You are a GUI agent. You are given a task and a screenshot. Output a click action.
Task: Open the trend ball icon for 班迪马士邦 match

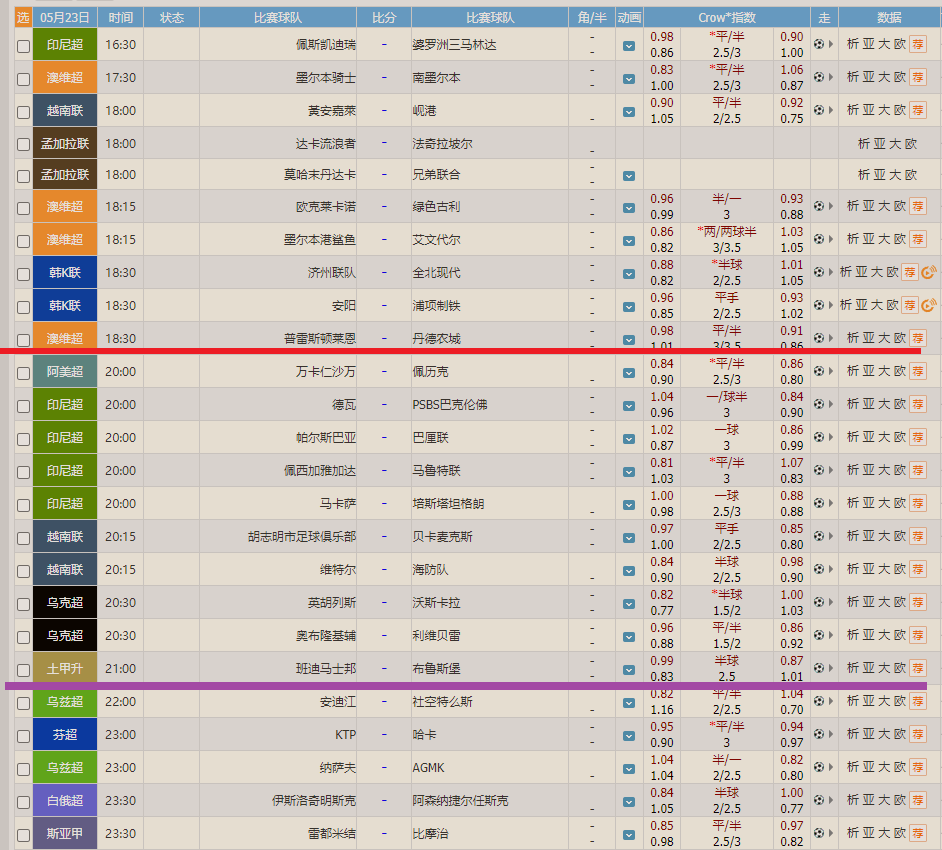coord(820,668)
